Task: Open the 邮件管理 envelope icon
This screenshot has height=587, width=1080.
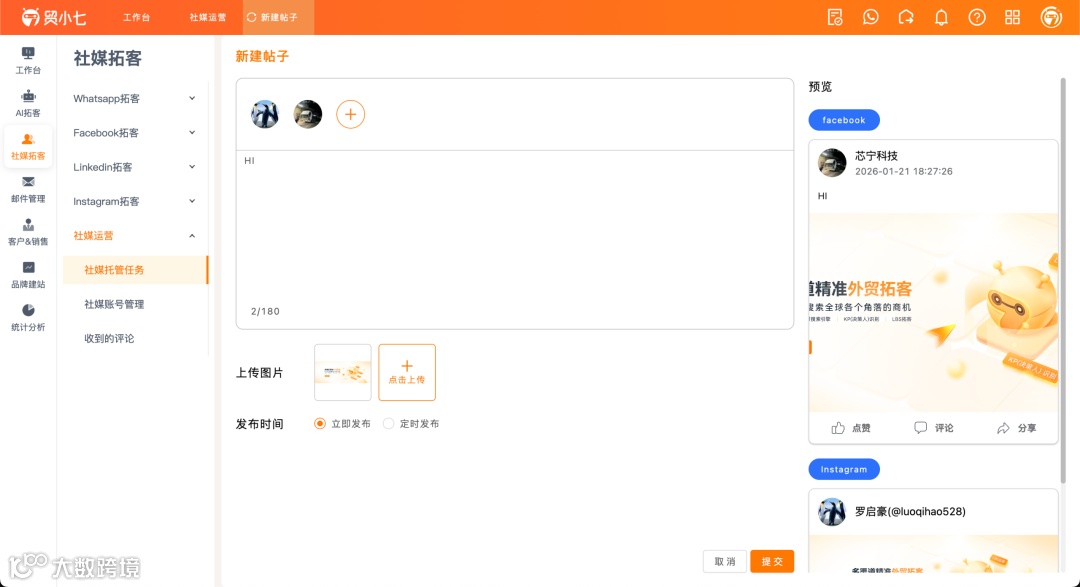Action: pyautogui.click(x=28, y=182)
